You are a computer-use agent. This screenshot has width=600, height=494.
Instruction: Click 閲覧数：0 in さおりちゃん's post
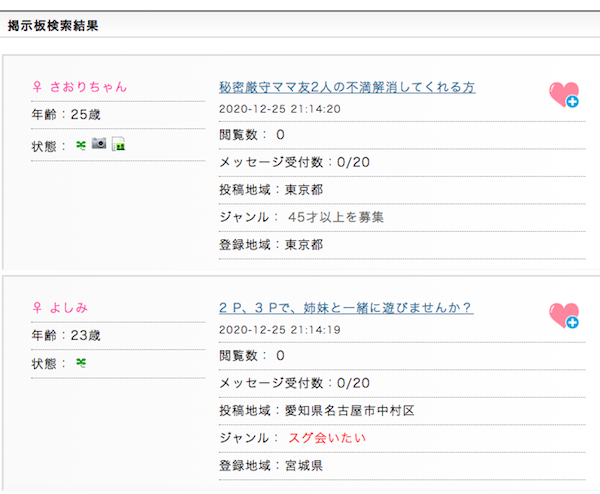click(252, 135)
